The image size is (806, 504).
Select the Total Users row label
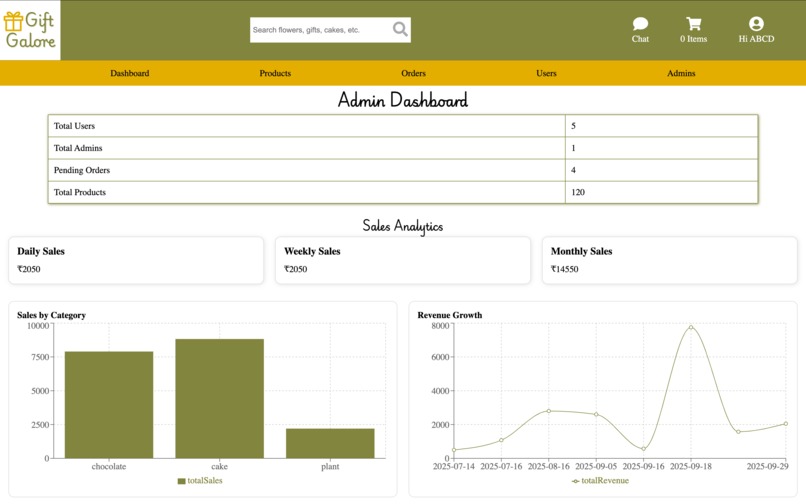tap(74, 126)
